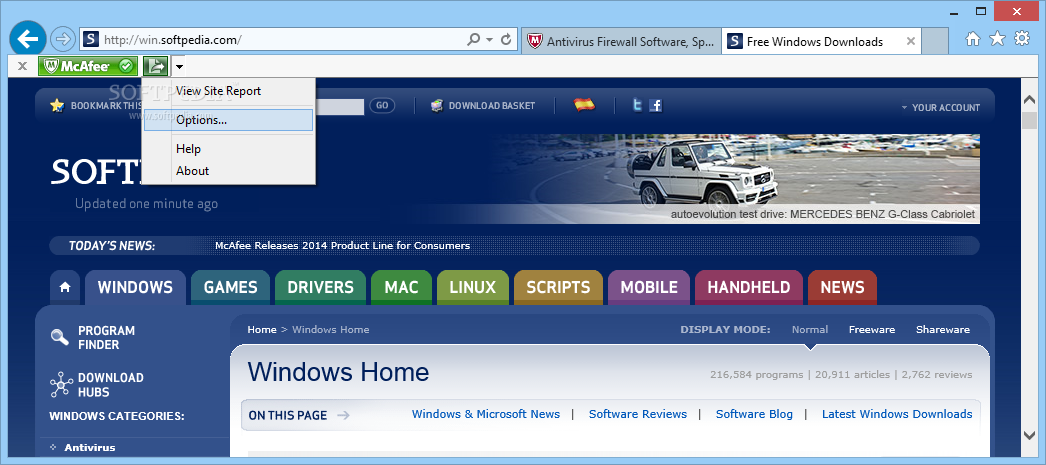Open Favorites star in browser toolbar

pyautogui.click(x=997, y=39)
